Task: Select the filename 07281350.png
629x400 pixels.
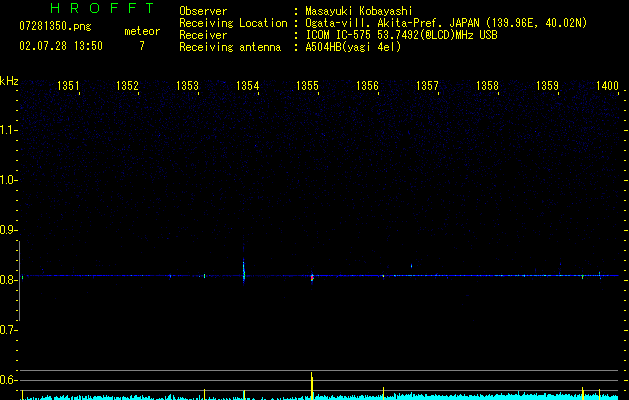Action: click(x=55, y=26)
